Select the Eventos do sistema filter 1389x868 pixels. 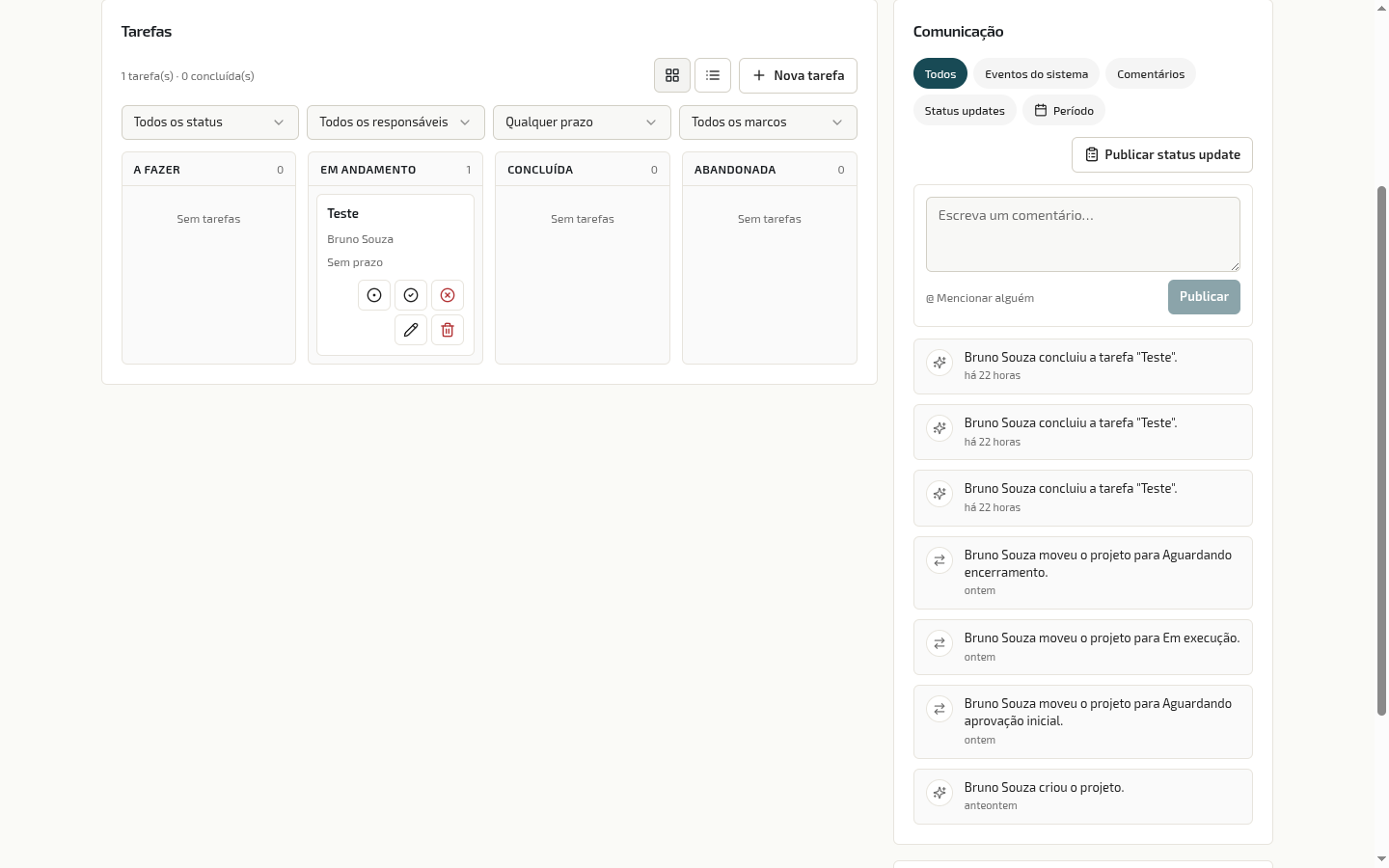point(1036,74)
